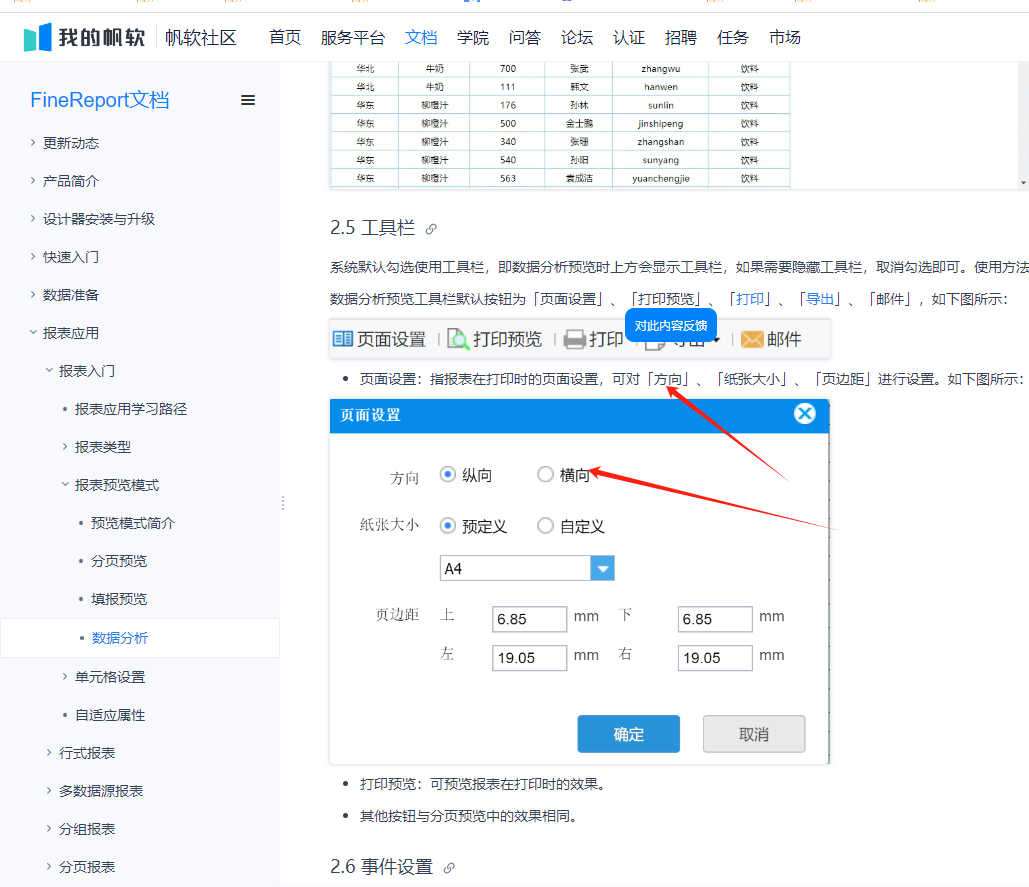Viewport: 1029px width, 887px height.
Task: Click the top margin 上 input field
Action: click(530, 619)
